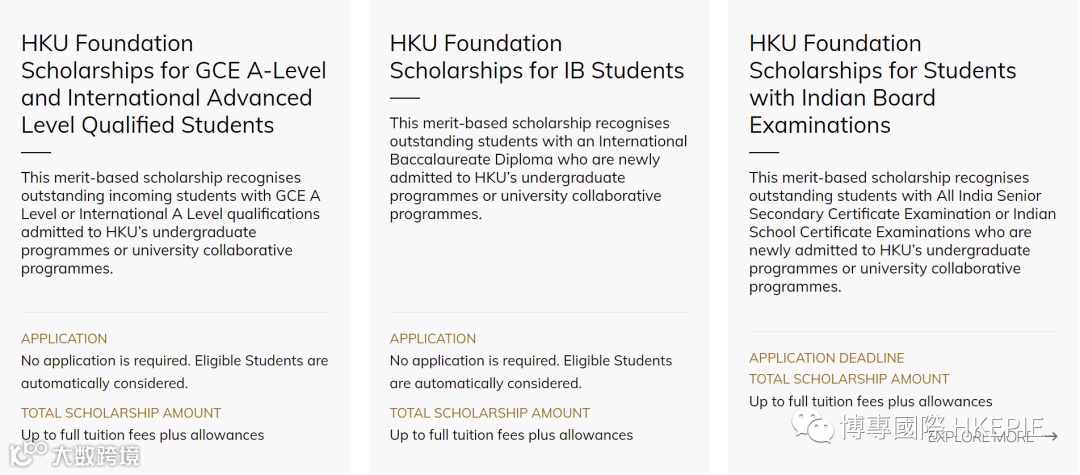Click the IB scholarship description paragraph
Screen dimensions: 1080x475
538,169
